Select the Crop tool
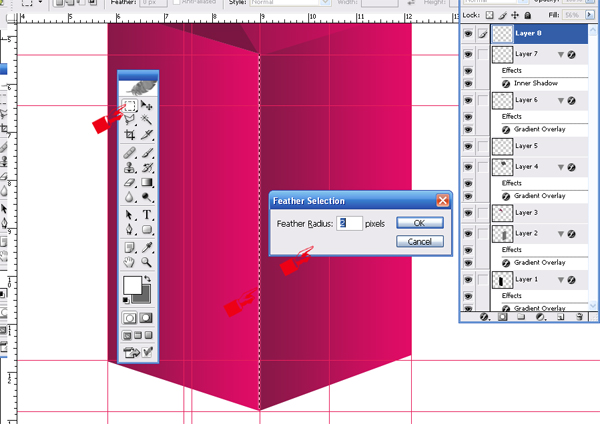600x424 pixels. point(130,134)
